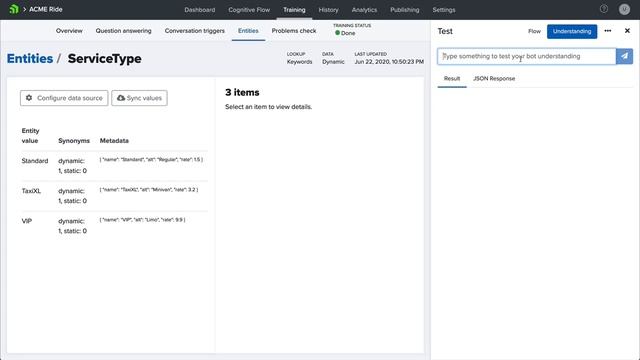Image resolution: width=640 pixels, height=360 pixels.
Task: Focus the bot understanding test input
Action: click(527, 56)
